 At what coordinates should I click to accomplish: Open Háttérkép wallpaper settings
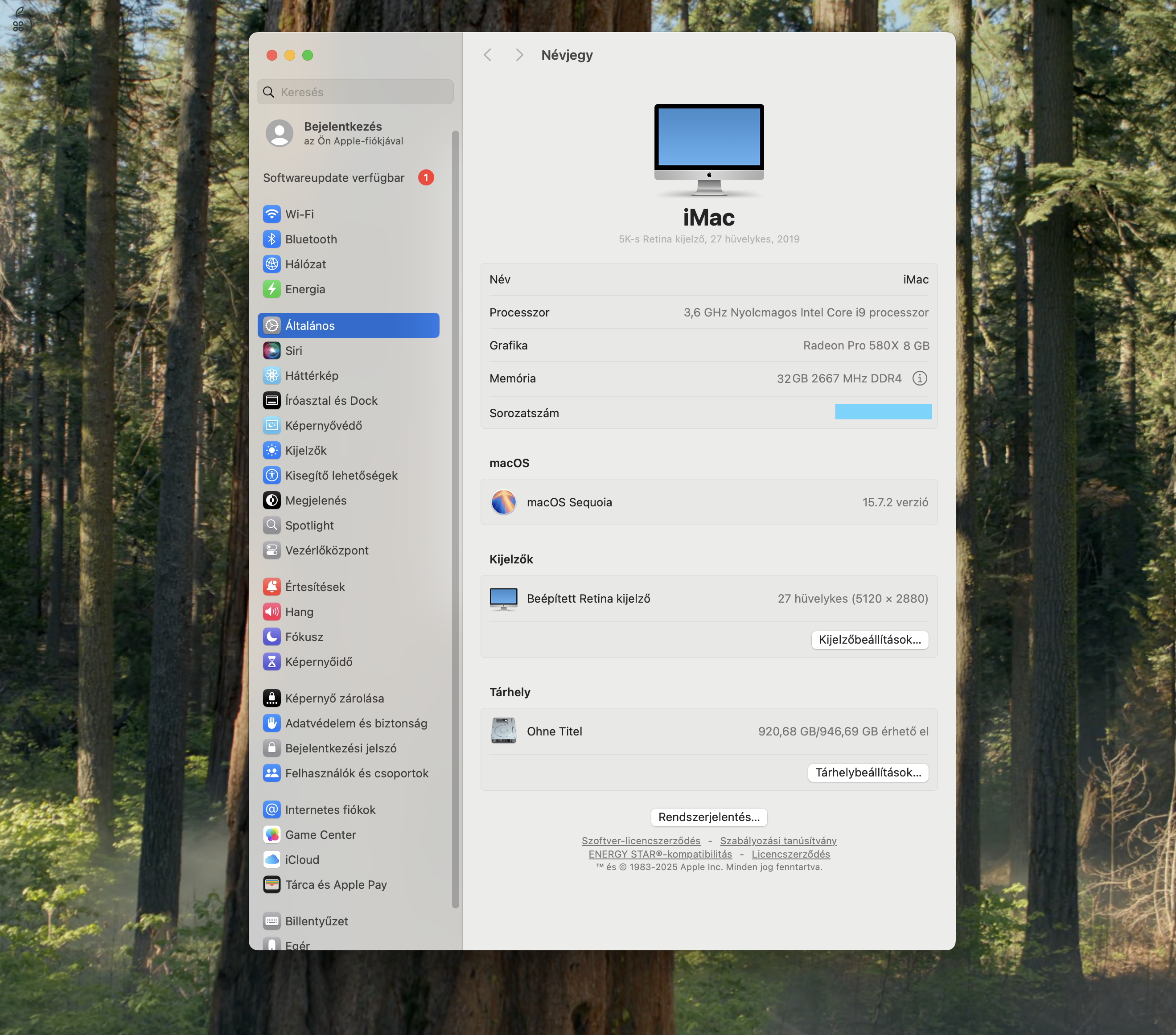click(x=313, y=375)
